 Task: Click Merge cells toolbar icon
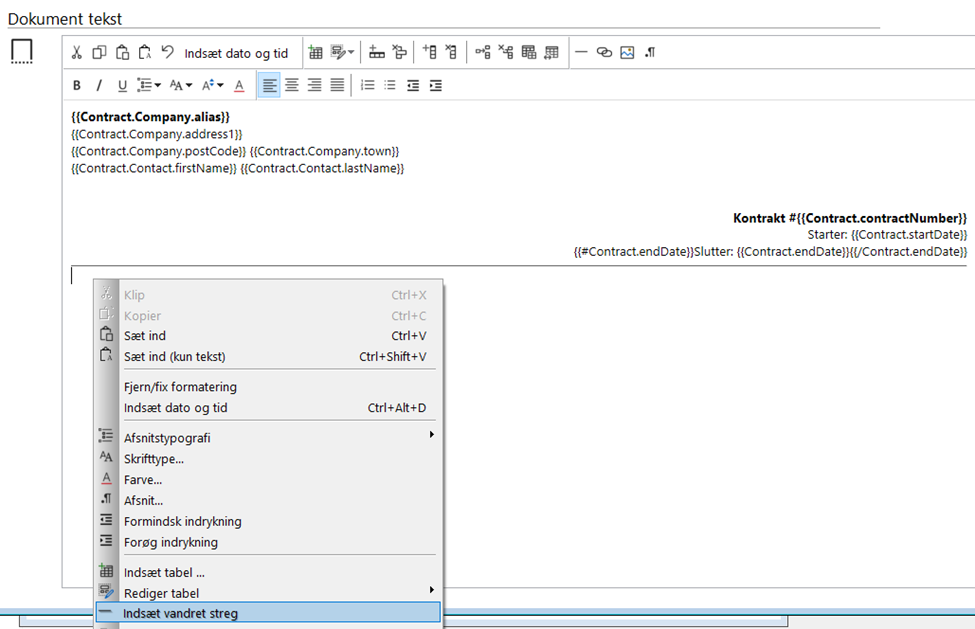(483, 52)
